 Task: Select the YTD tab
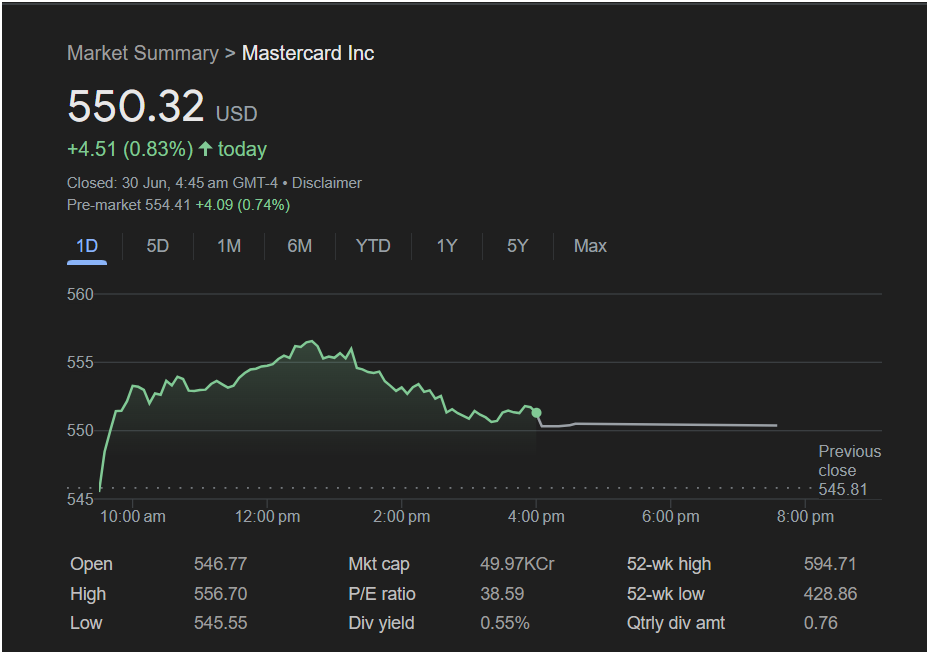373,246
